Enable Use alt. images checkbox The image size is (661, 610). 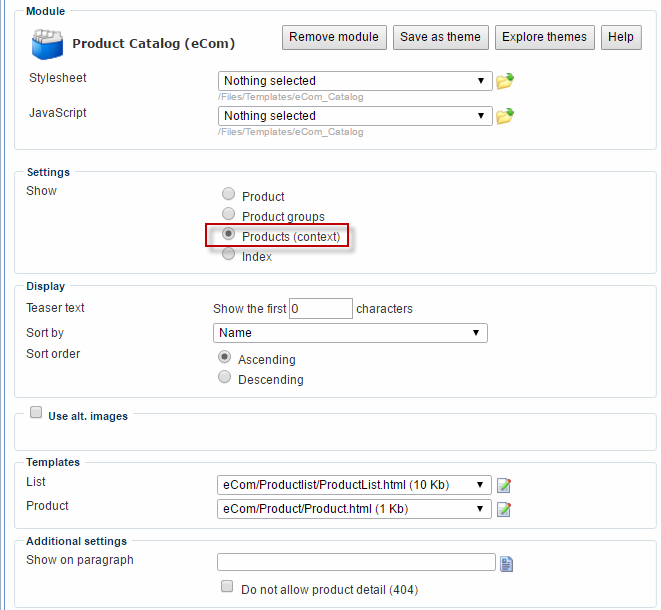(x=36, y=413)
